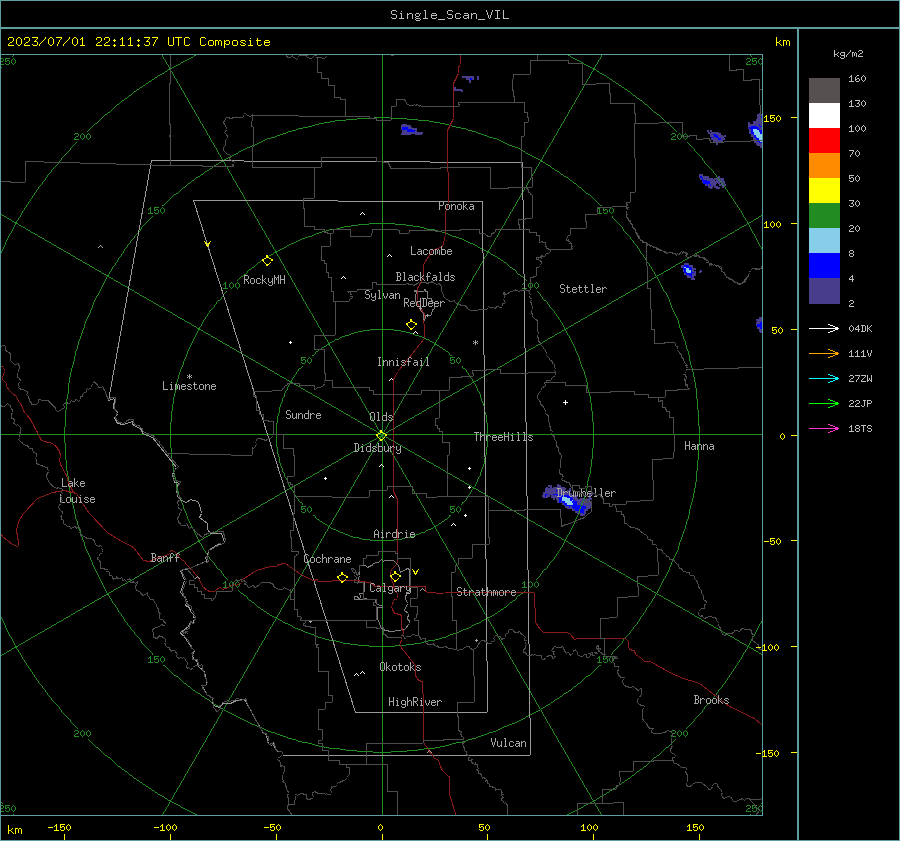Click the Innisfail city label
The height and width of the screenshot is (841, 900).
tap(403, 362)
